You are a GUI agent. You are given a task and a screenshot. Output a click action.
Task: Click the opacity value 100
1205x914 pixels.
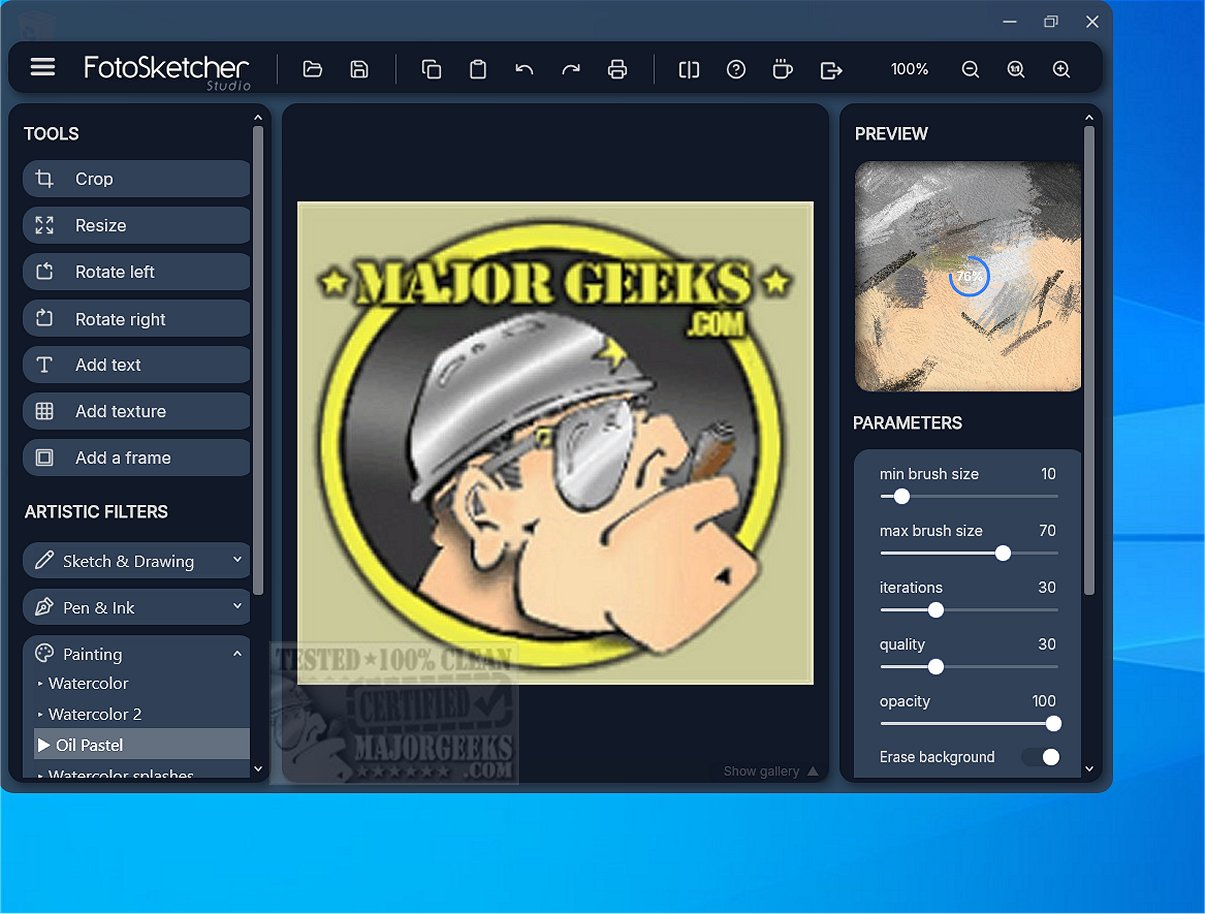[1044, 701]
